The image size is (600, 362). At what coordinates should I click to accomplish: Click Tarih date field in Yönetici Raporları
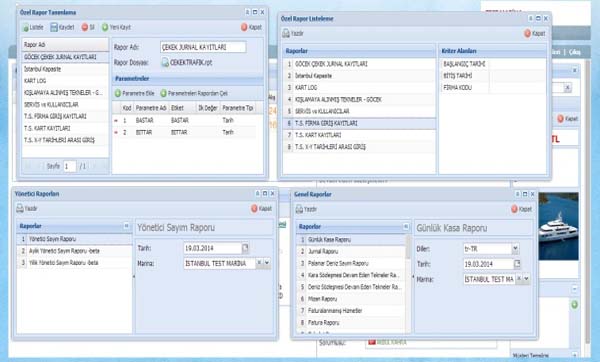213,248
